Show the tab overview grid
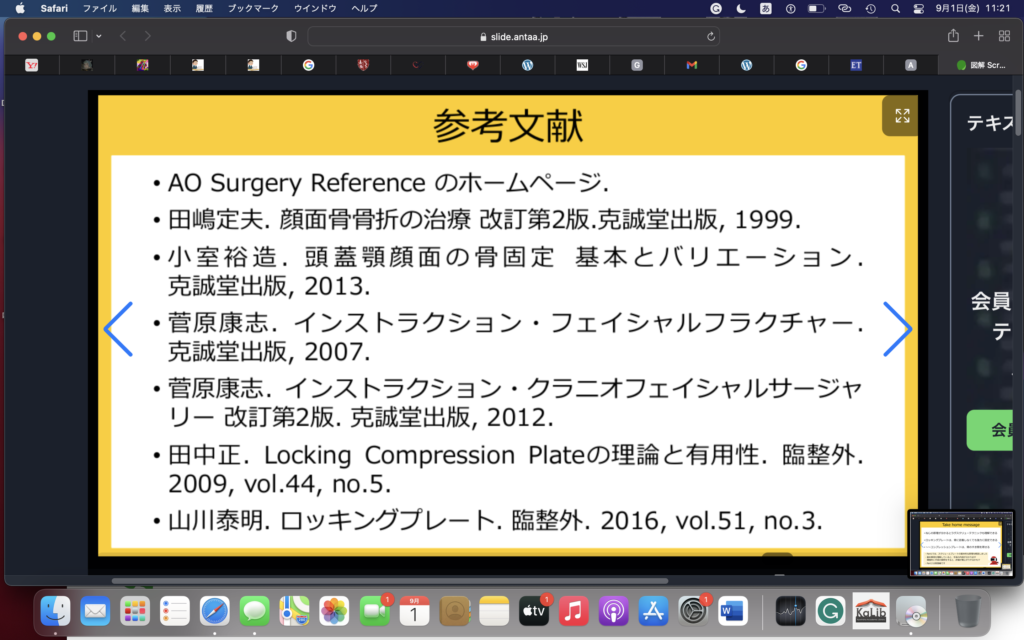The image size is (1024, 640). [1004, 36]
